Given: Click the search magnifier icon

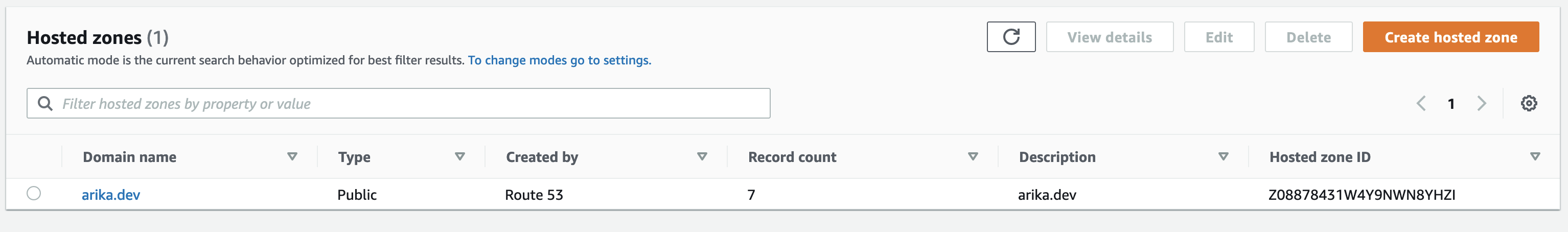Looking at the screenshot, I should tap(45, 104).
